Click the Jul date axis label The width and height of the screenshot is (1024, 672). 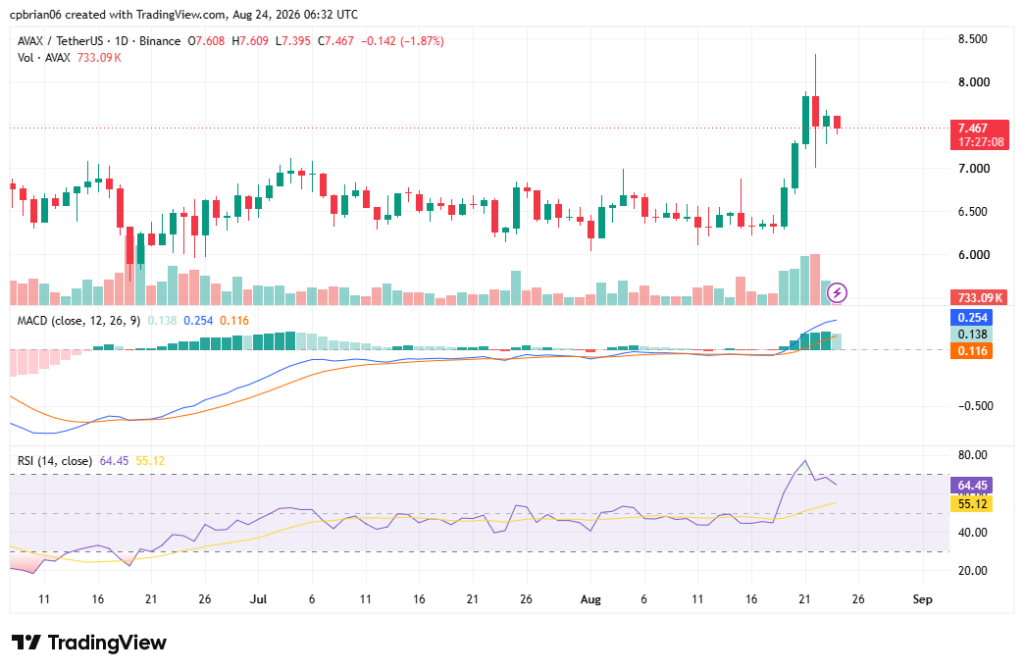[259, 600]
